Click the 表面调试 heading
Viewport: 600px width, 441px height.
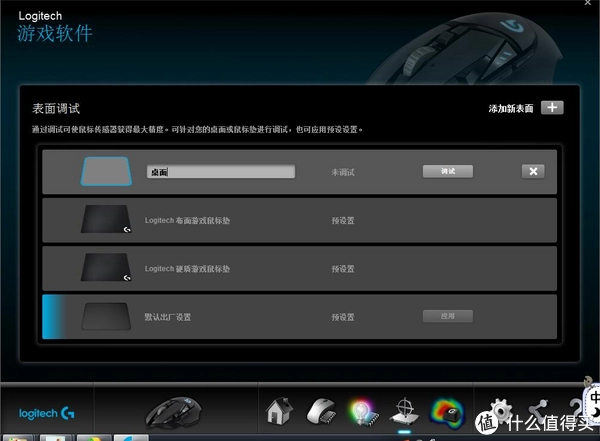[56, 108]
